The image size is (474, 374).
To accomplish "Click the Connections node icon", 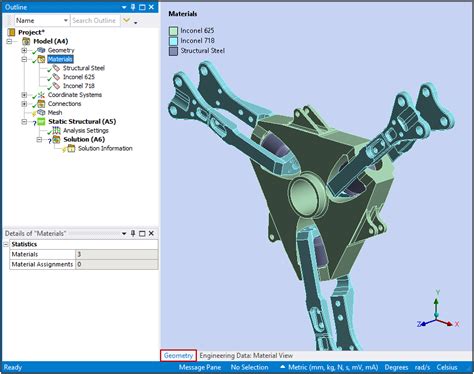I will (x=41, y=104).
